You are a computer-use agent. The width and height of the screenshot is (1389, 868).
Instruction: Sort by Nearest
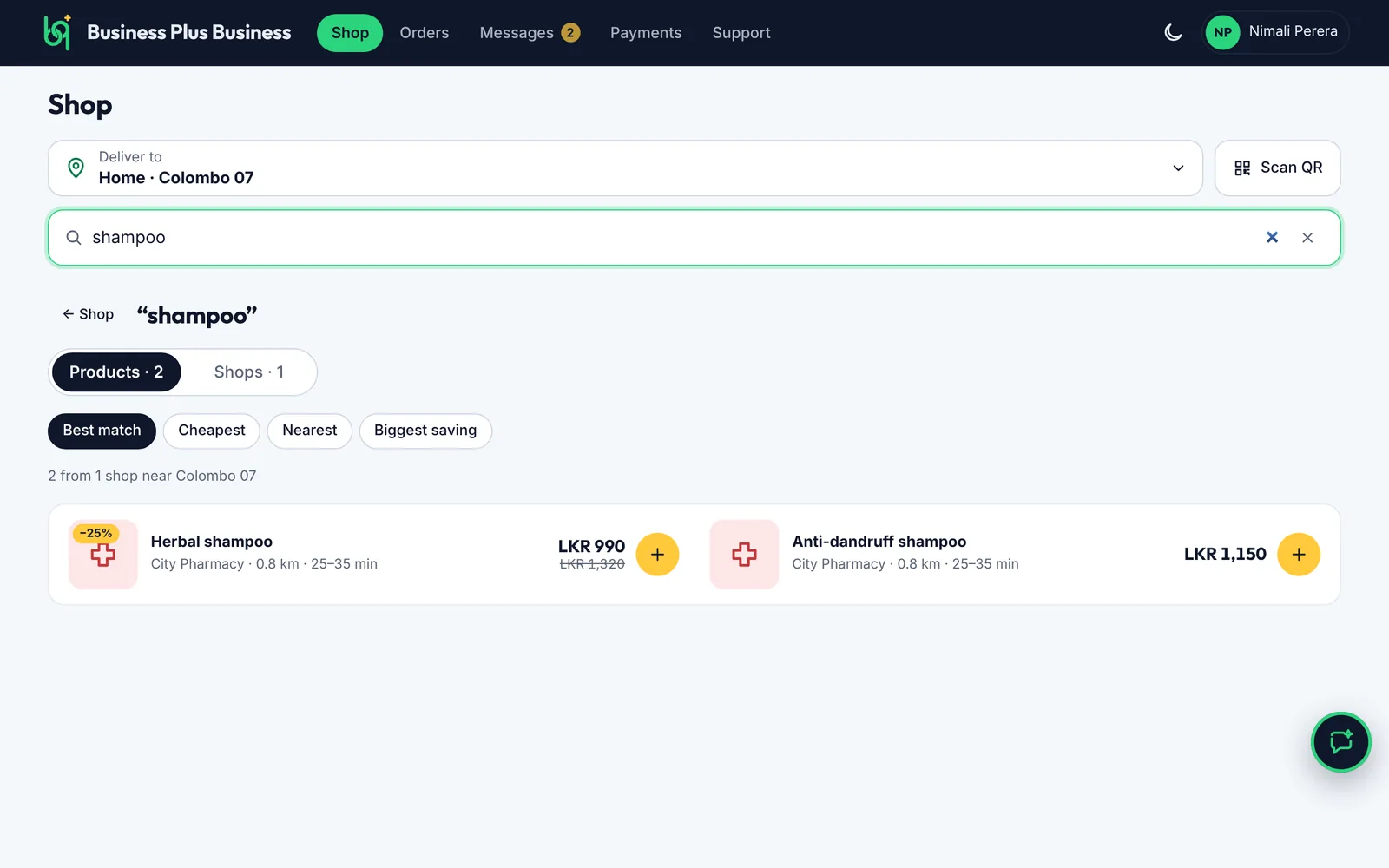pos(310,431)
